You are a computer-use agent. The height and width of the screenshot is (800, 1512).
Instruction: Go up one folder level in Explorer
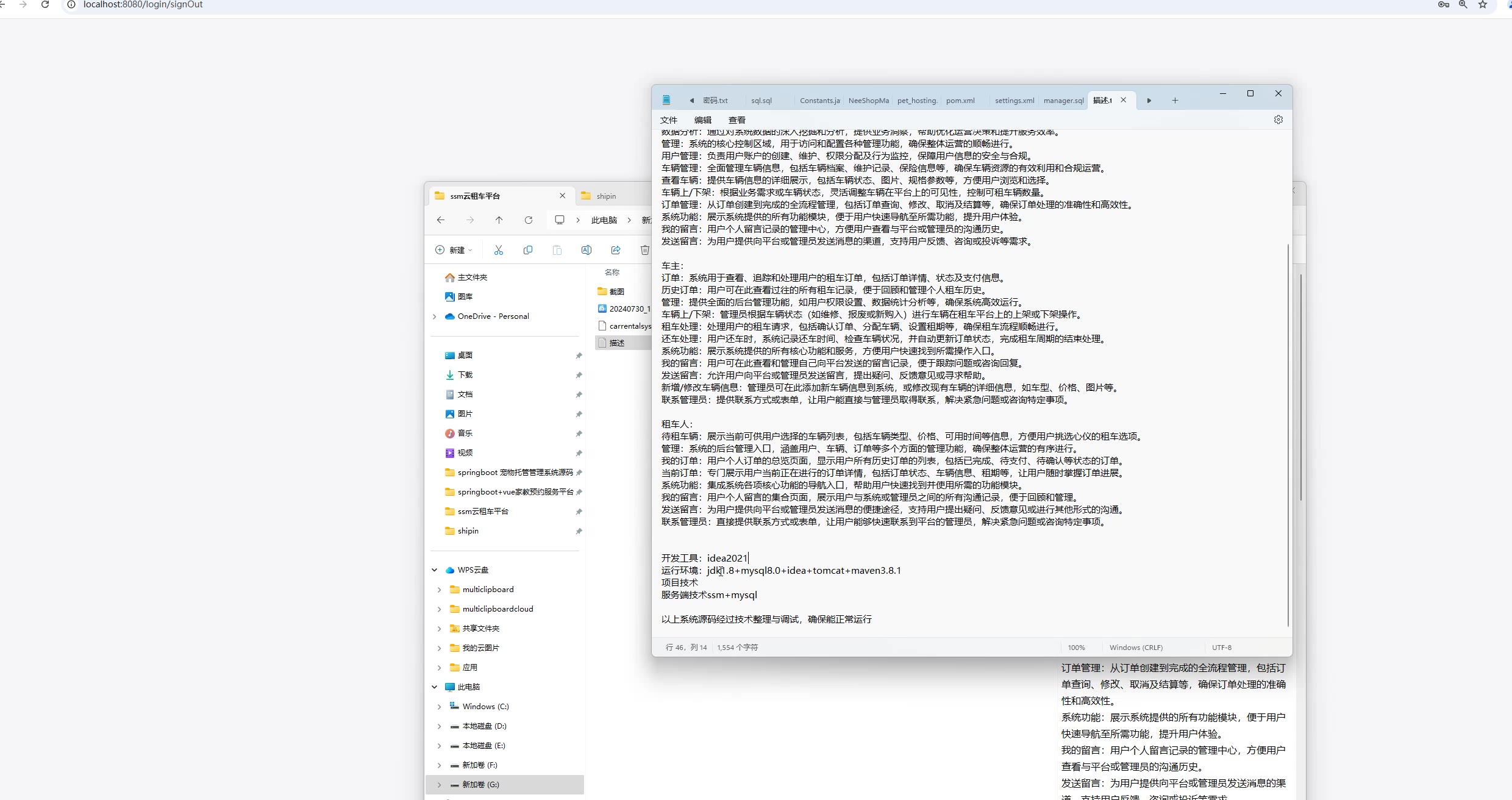click(499, 220)
